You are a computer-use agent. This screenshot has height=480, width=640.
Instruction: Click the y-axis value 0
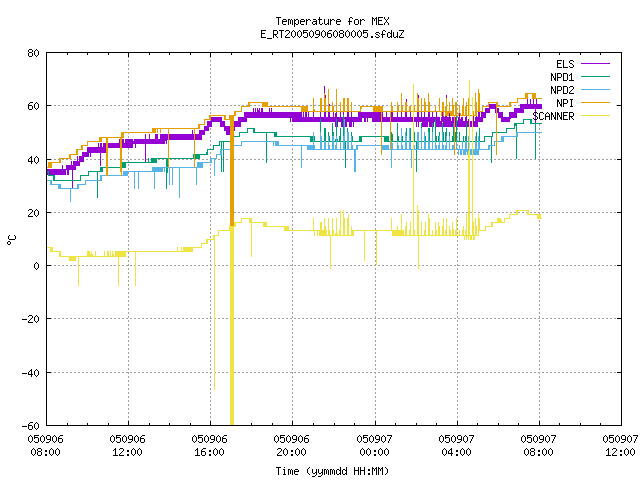[x=37, y=266]
